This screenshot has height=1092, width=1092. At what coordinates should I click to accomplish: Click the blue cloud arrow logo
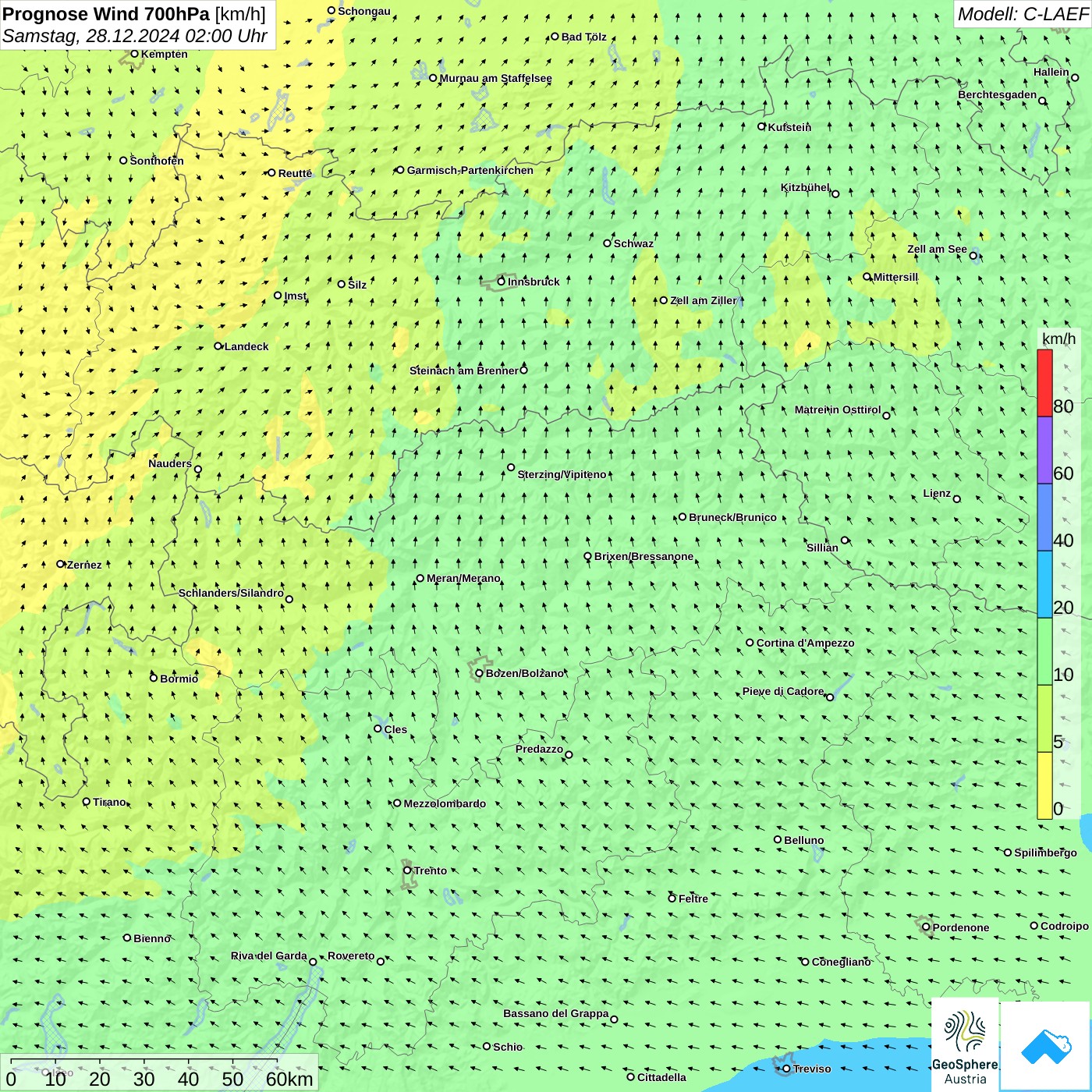1046,1047
